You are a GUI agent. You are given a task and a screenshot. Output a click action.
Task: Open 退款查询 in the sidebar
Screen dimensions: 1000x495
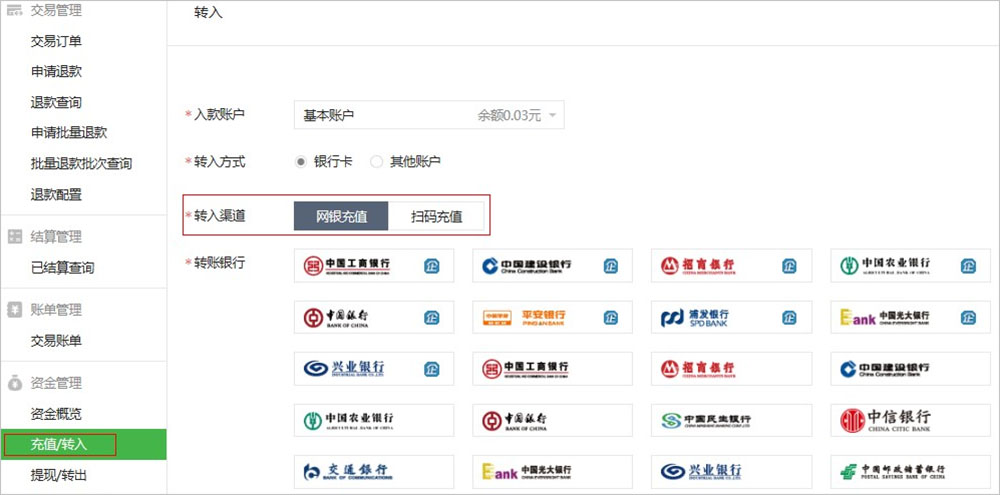[56, 102]
